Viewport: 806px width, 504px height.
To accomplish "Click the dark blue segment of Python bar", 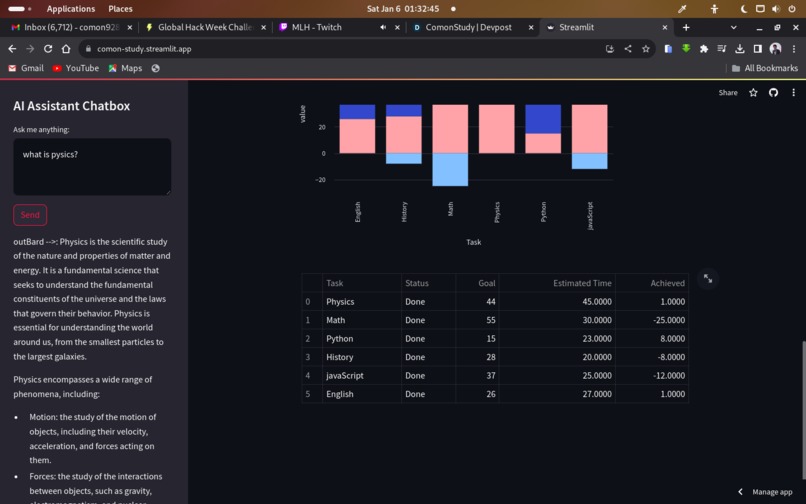I will (x=543, y=119).
